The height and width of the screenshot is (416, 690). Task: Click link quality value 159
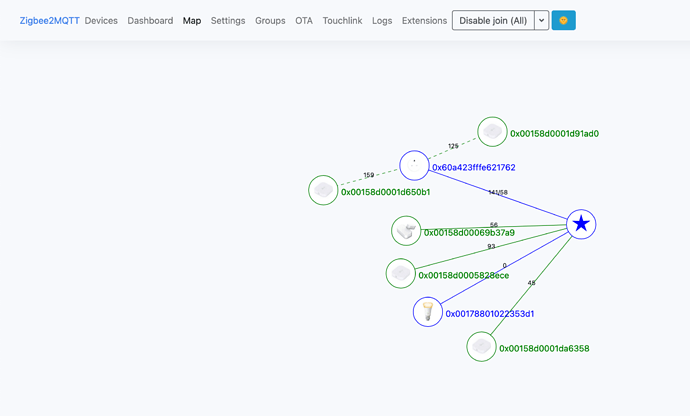[369, 175]
